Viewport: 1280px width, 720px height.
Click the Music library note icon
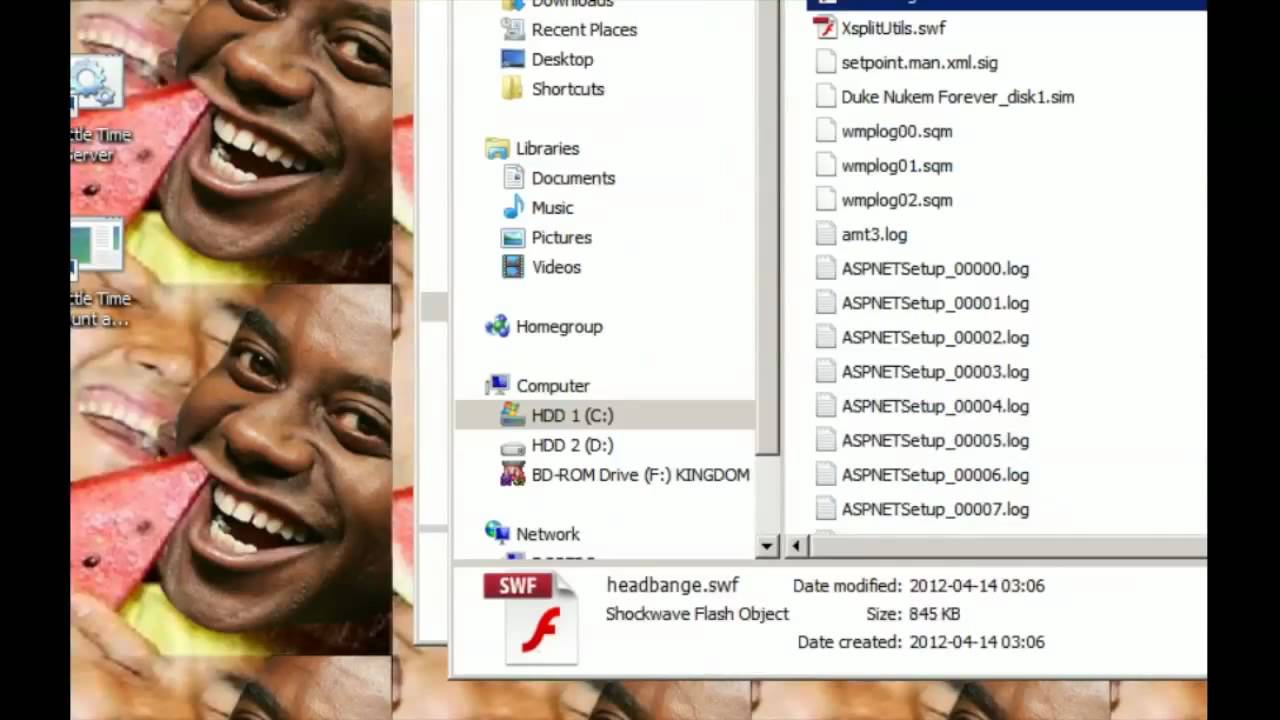tap(513, 208)
